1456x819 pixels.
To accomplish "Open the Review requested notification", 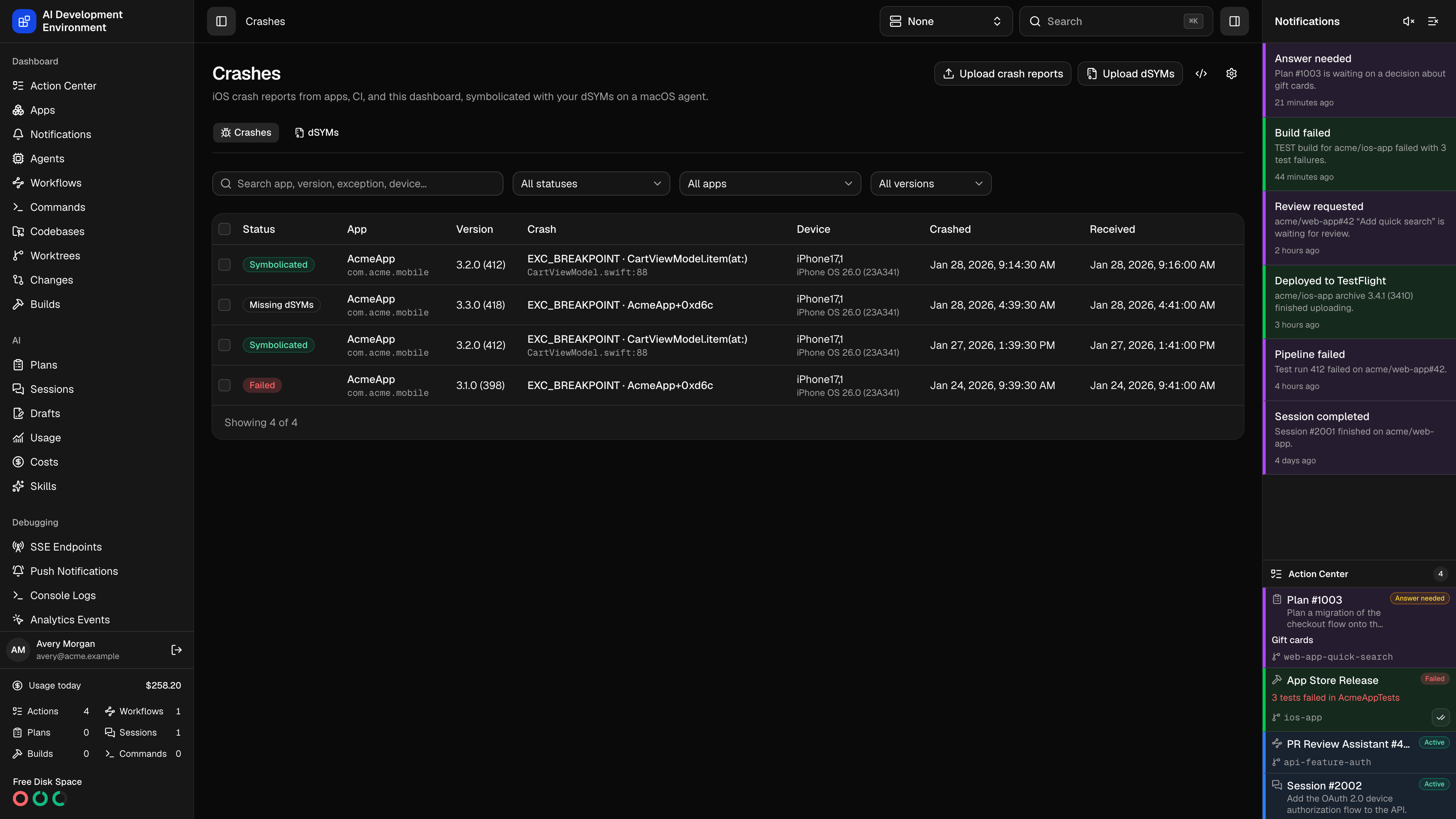I will 1359,228.
